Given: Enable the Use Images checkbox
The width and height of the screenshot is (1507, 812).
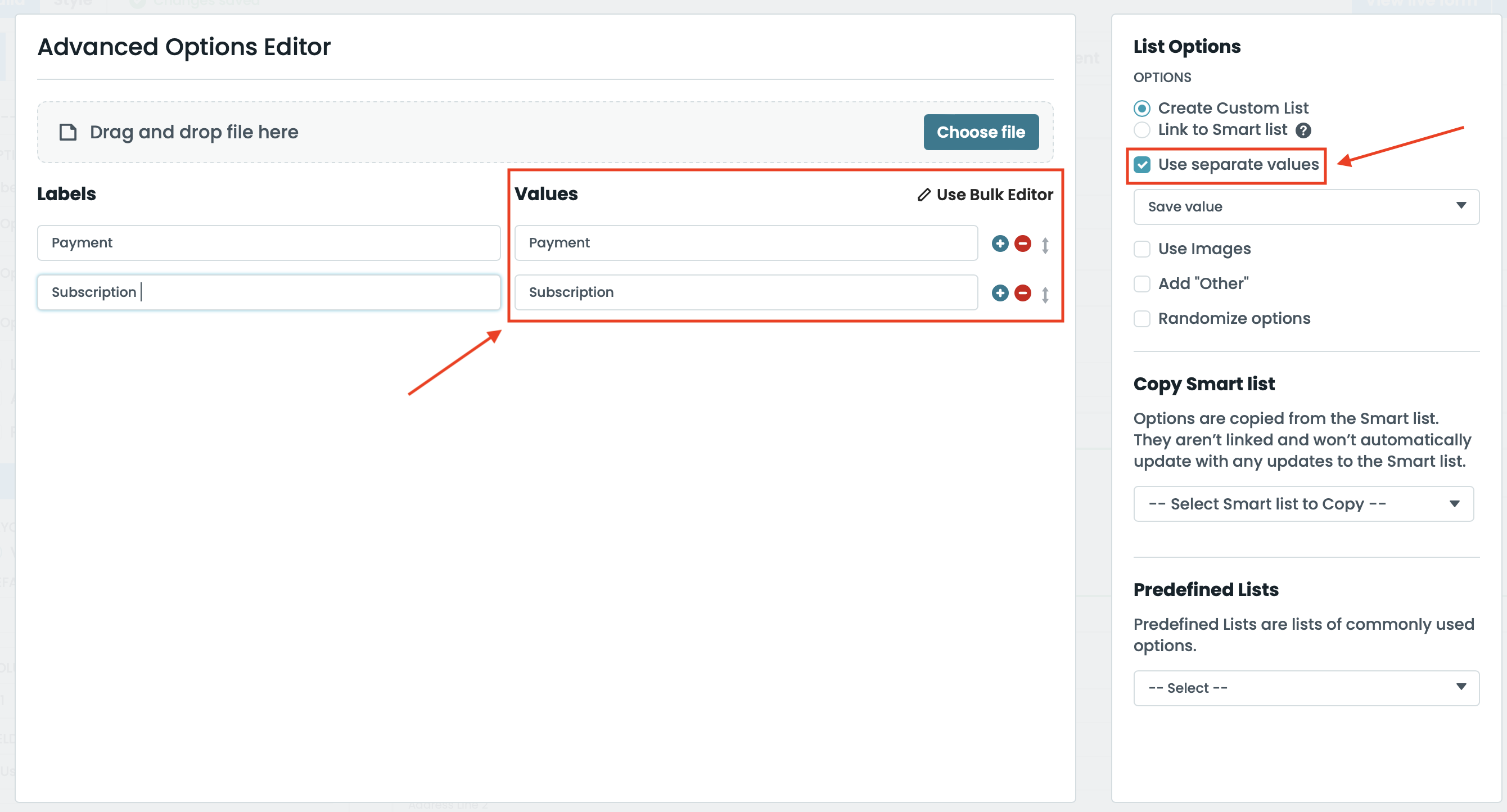Looking at the screenshot, I should pos(1142,249).
